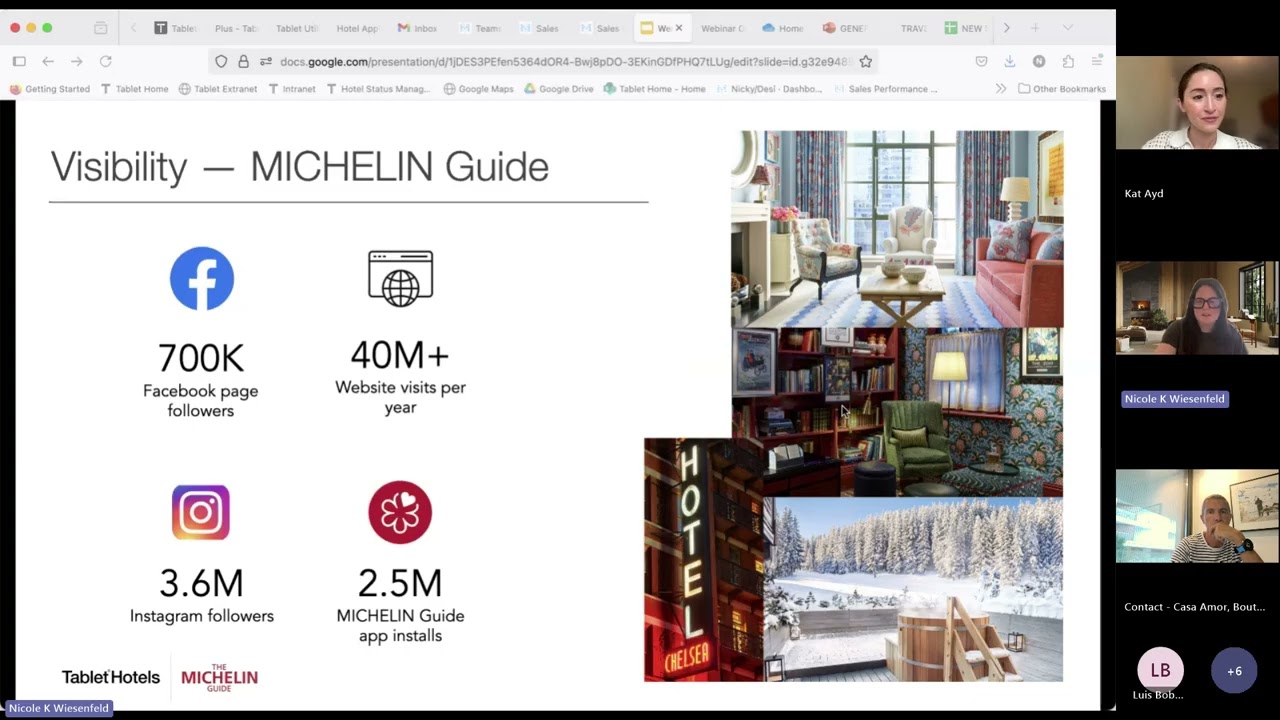Open the Sales Performance bookmark

click(x=886, y=89)
